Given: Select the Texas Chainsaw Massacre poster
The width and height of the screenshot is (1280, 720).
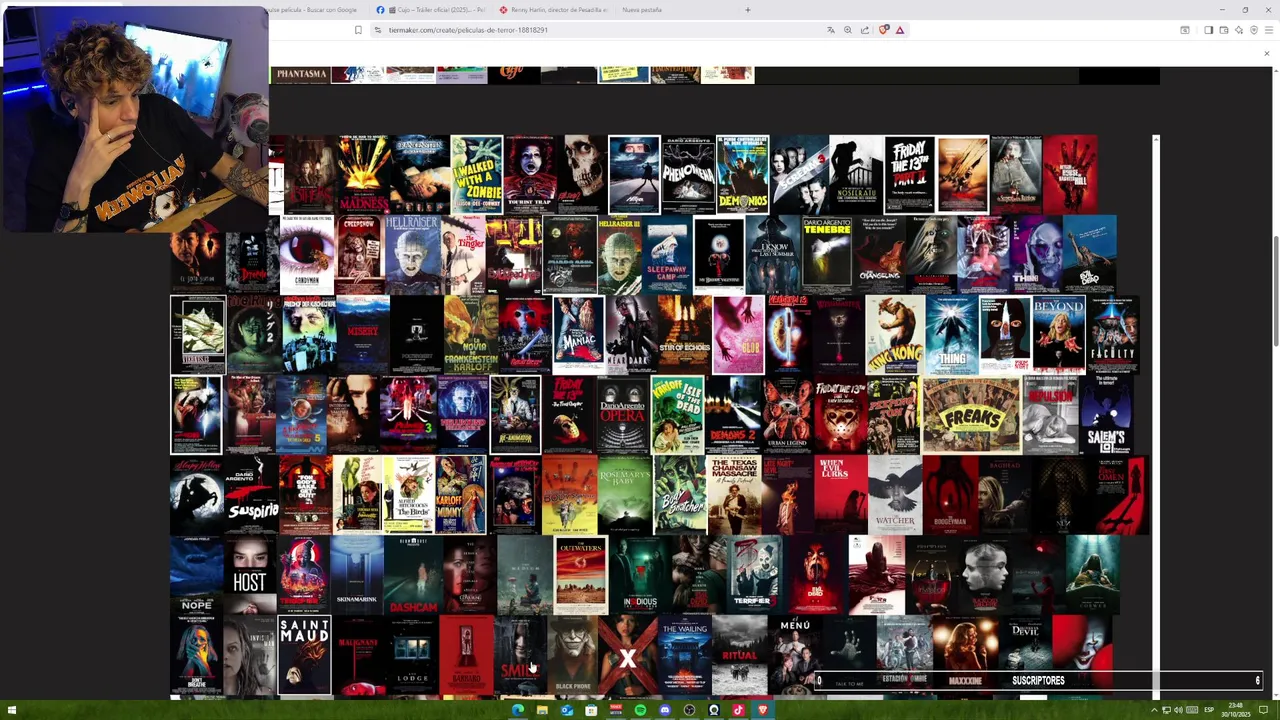Looking at the screenshot, I should (x=734, y=495).
